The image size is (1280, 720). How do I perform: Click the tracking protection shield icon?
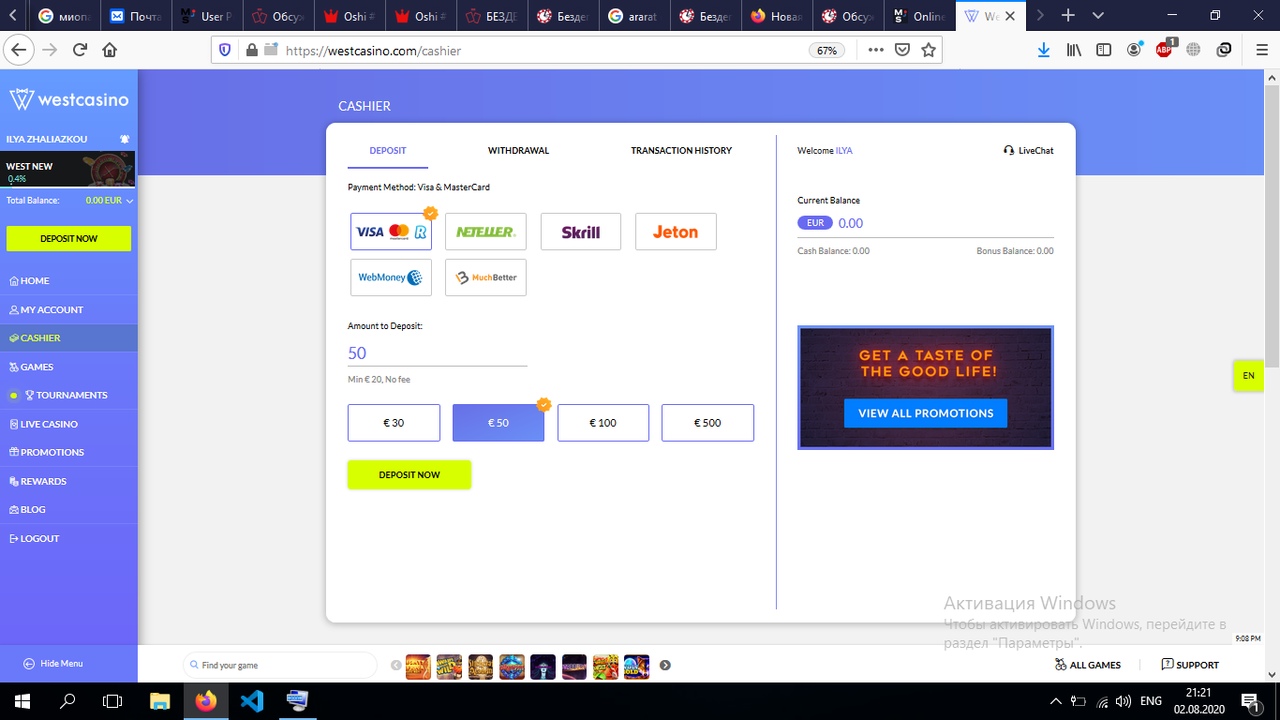point(225,50)
